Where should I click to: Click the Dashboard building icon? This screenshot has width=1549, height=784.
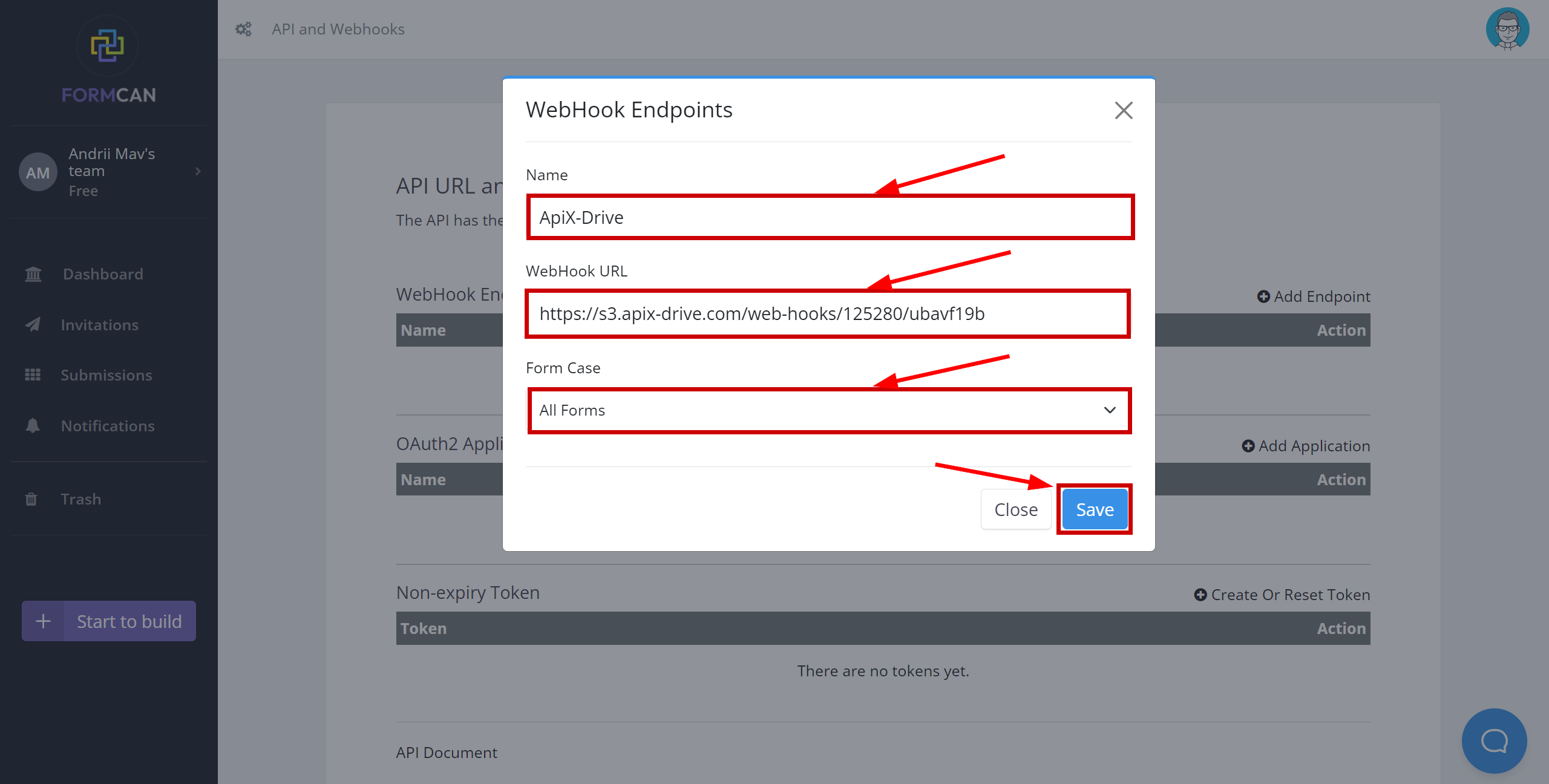(33, 274)
